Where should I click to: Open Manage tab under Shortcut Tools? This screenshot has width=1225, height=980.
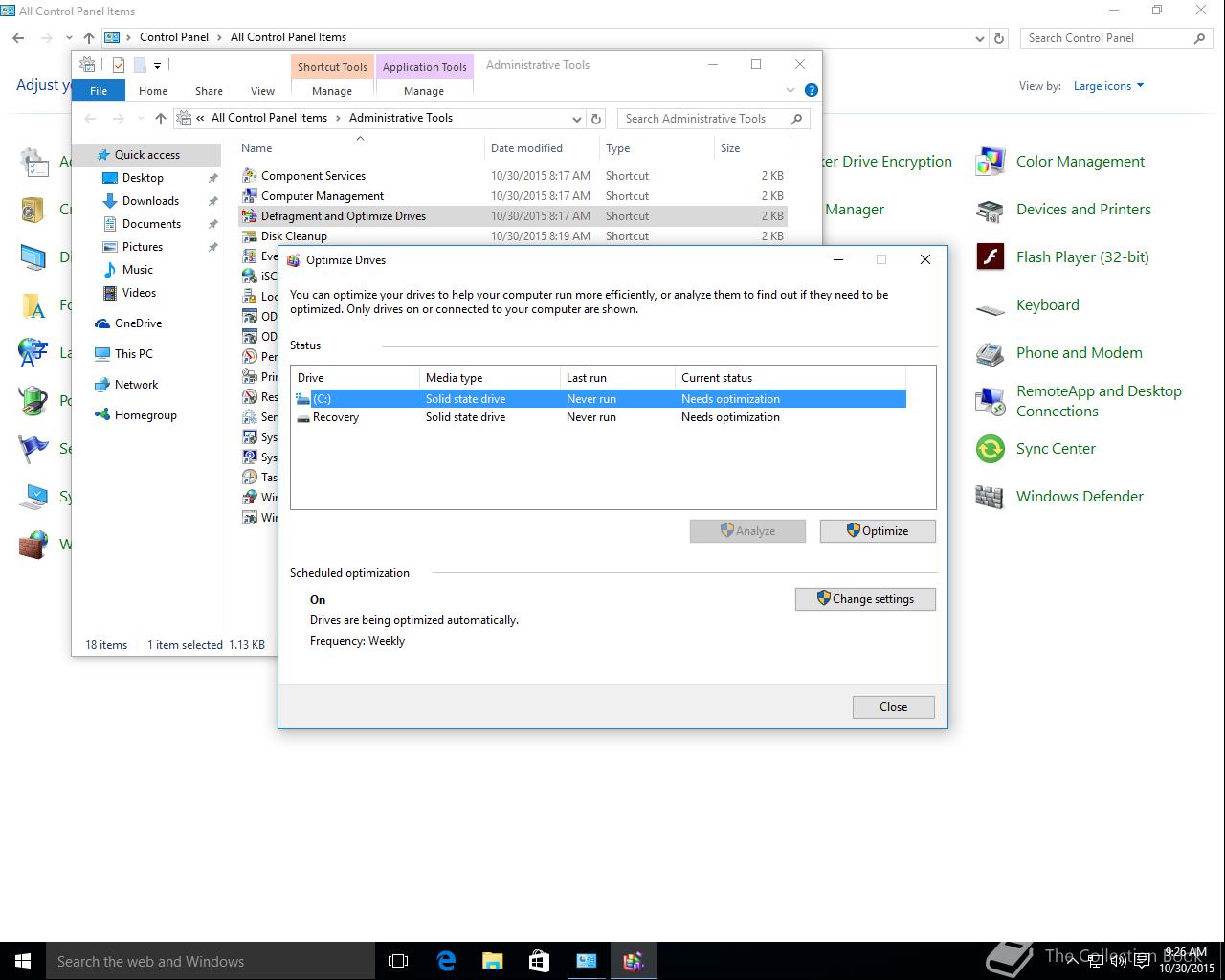click(x=332, y=91)
